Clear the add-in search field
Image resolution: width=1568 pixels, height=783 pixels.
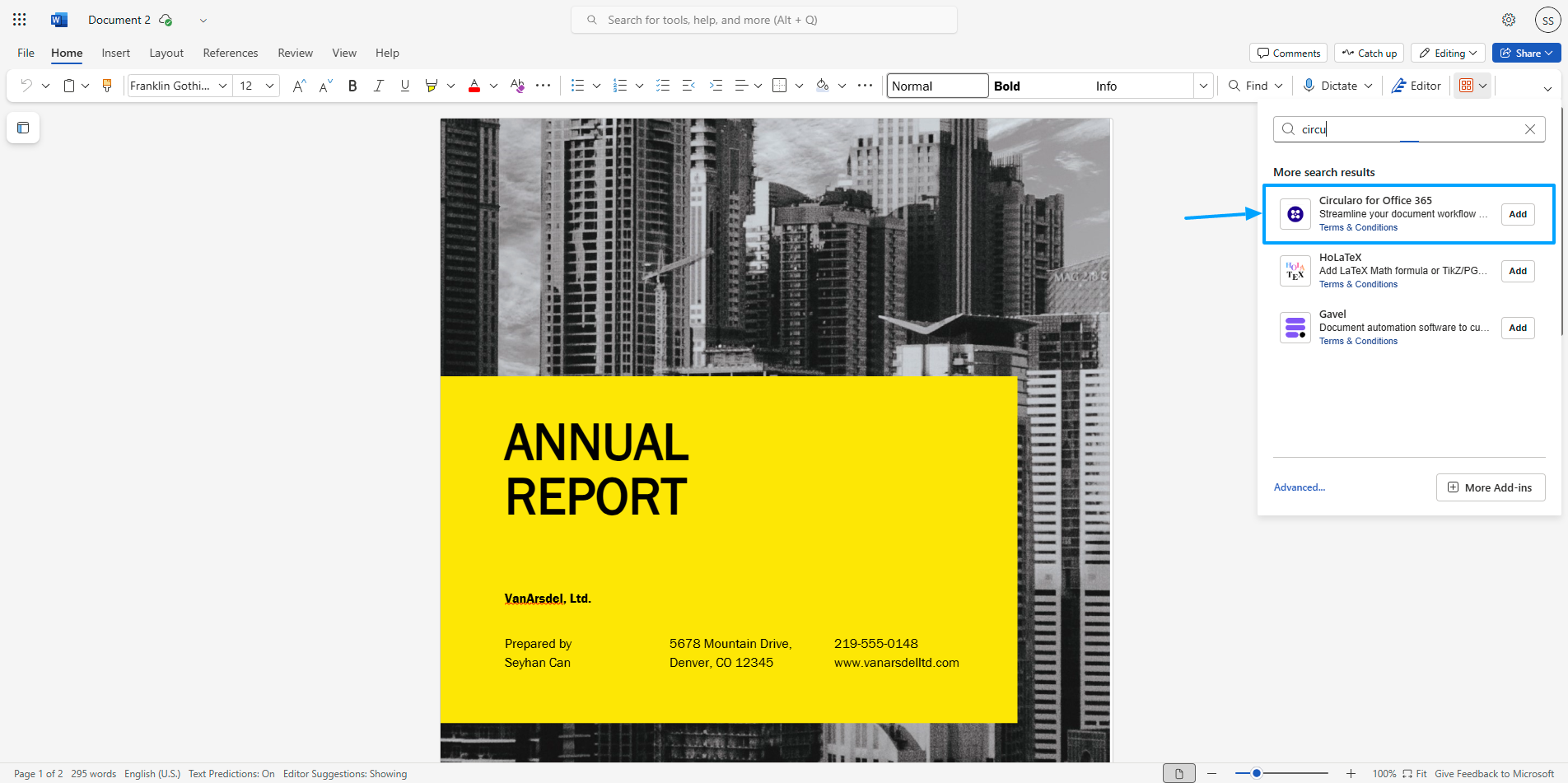coord(1529,128)
